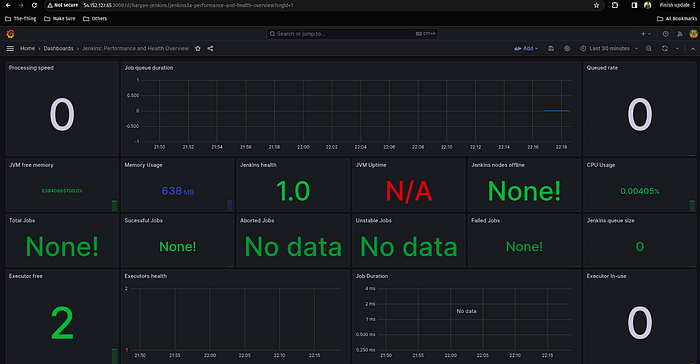Open the others bookmarks folder
Viewport: 700px width, 364px height.
coord(95,19)
